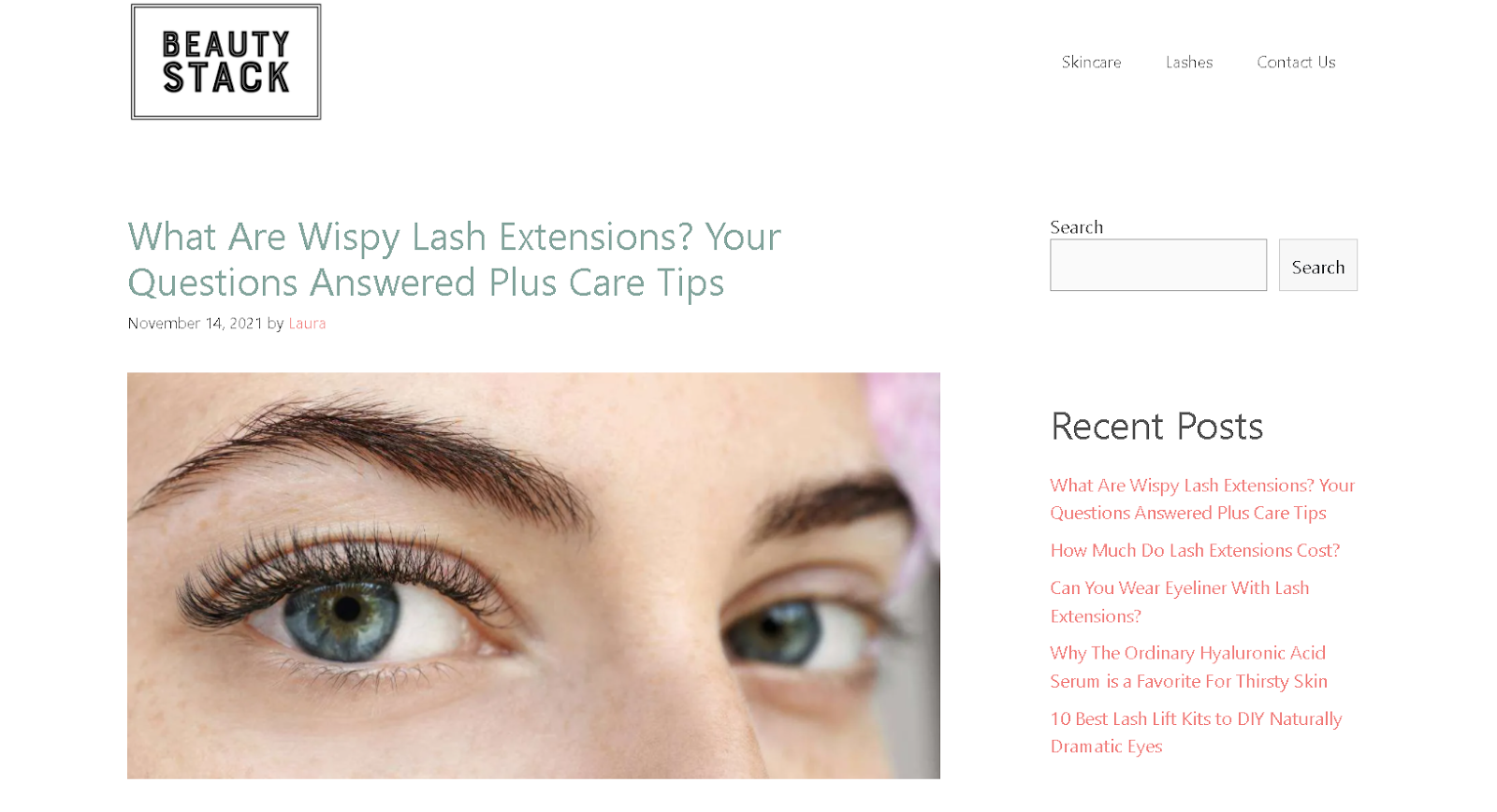Click the November 14, 2021 post date
This screenshot has height=812, width=1497.
195,323
